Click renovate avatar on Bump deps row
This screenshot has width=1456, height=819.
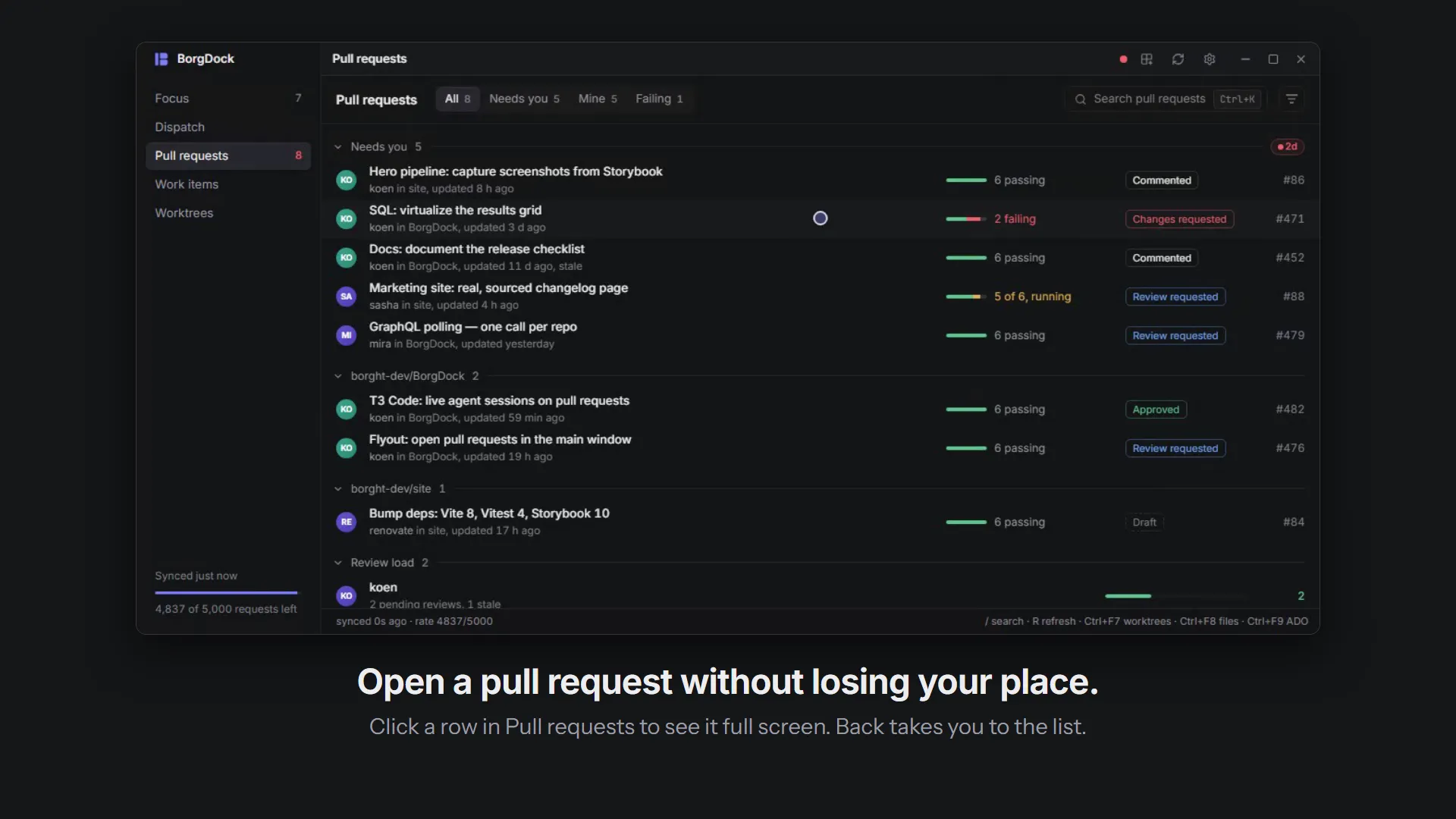click(x=347, y=522)
